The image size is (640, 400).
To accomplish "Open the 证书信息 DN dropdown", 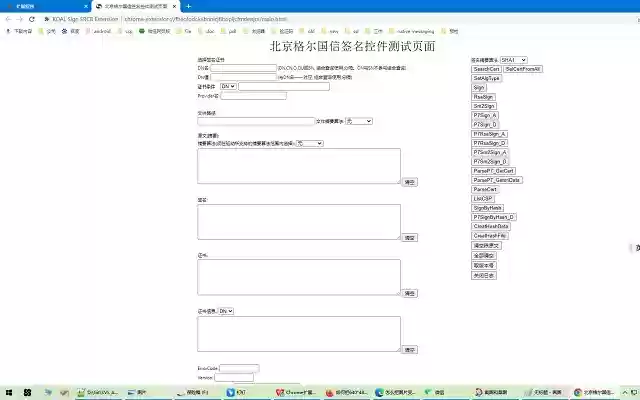I will (226, 311).
